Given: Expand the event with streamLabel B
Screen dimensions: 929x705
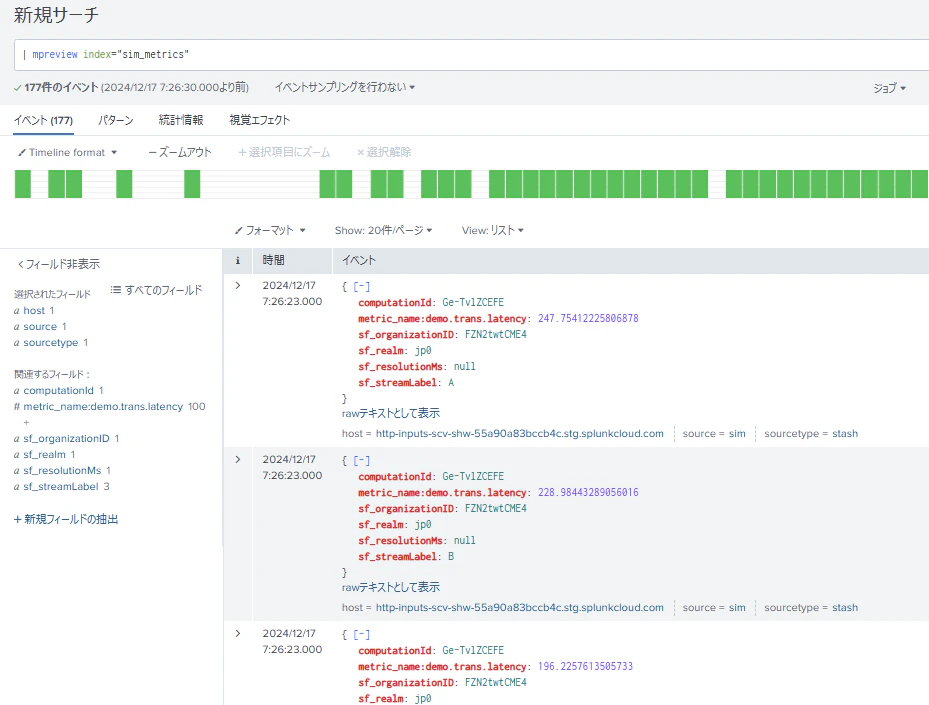Looking at the screenshot, I should 238,460.
